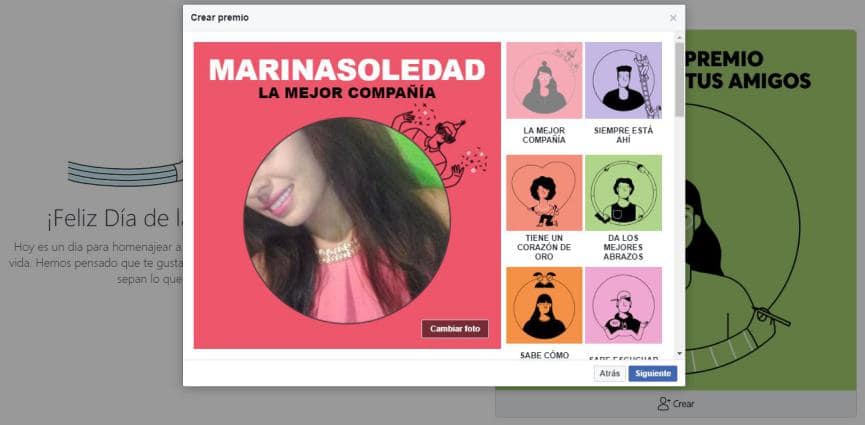The height and width of the screenshot is (425, 865).
Task: Click the "SIEMPRE ESTÁ AHÍ" label text
Action: tap(623, 135)
